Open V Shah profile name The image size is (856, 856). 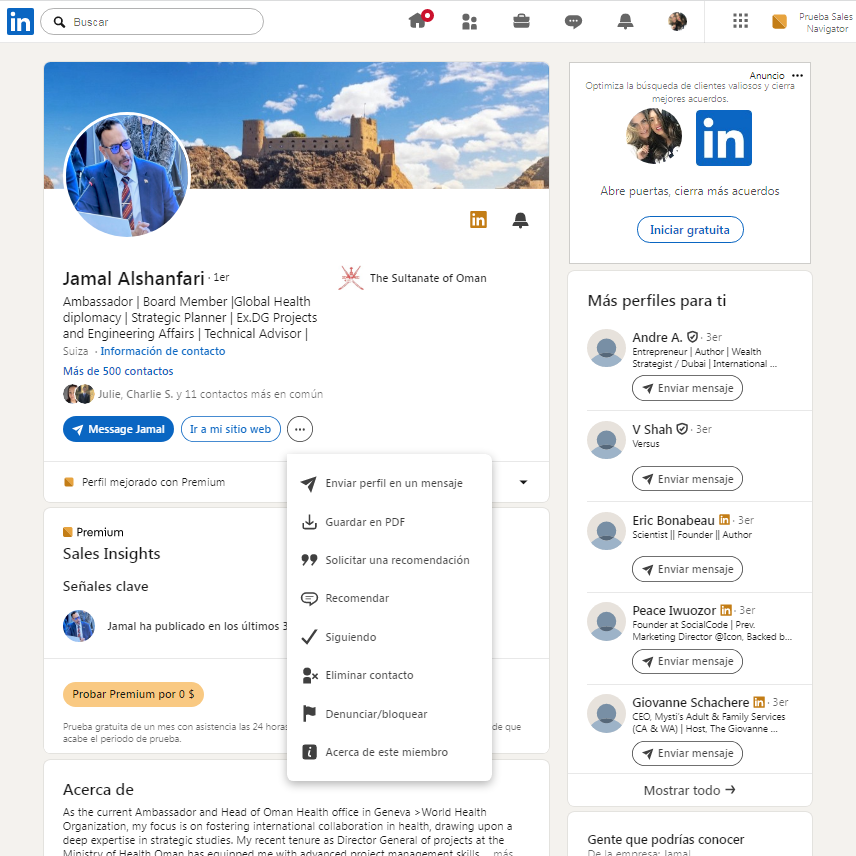click(652, 430)
